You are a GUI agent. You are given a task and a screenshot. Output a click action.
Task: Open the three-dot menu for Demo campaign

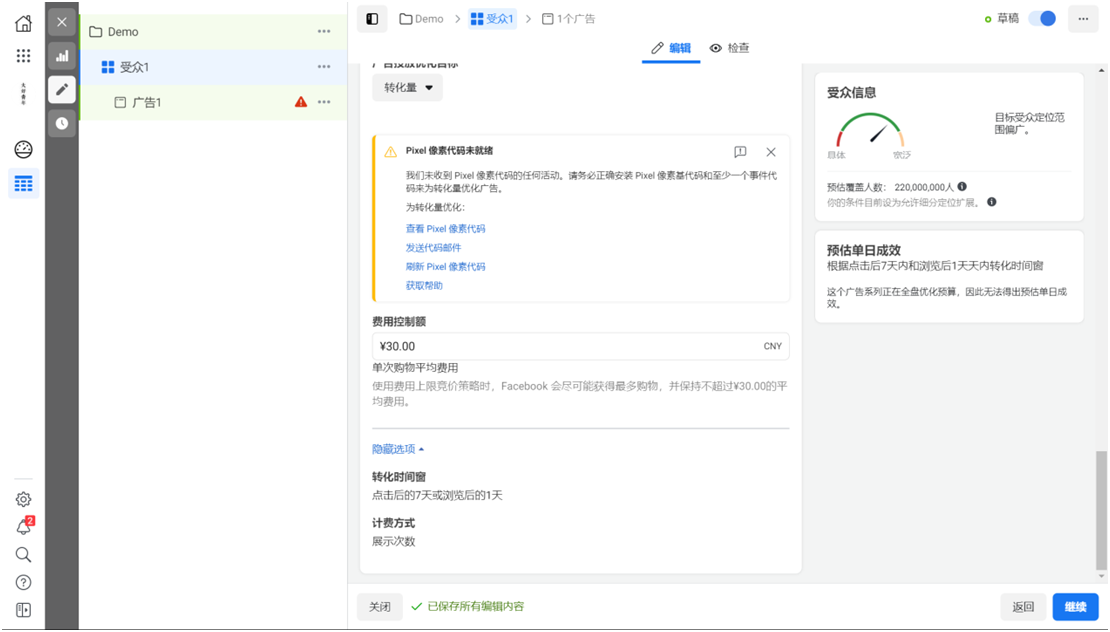point(324,31)
